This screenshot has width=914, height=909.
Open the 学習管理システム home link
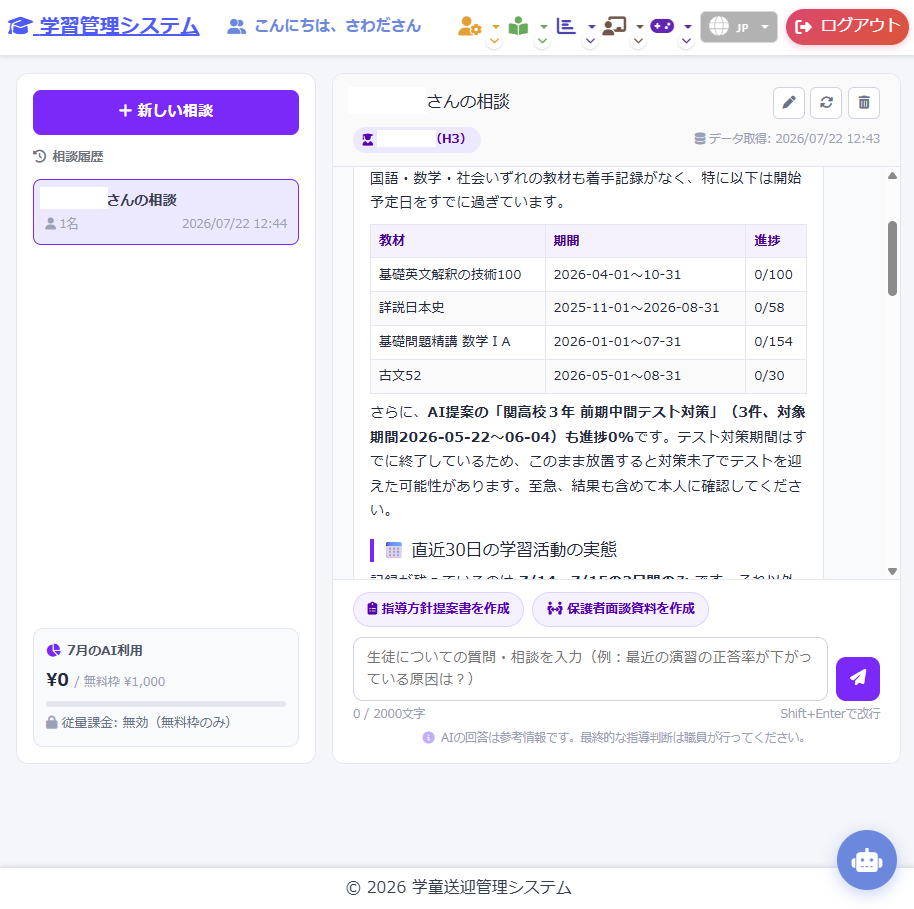(104, 26)
